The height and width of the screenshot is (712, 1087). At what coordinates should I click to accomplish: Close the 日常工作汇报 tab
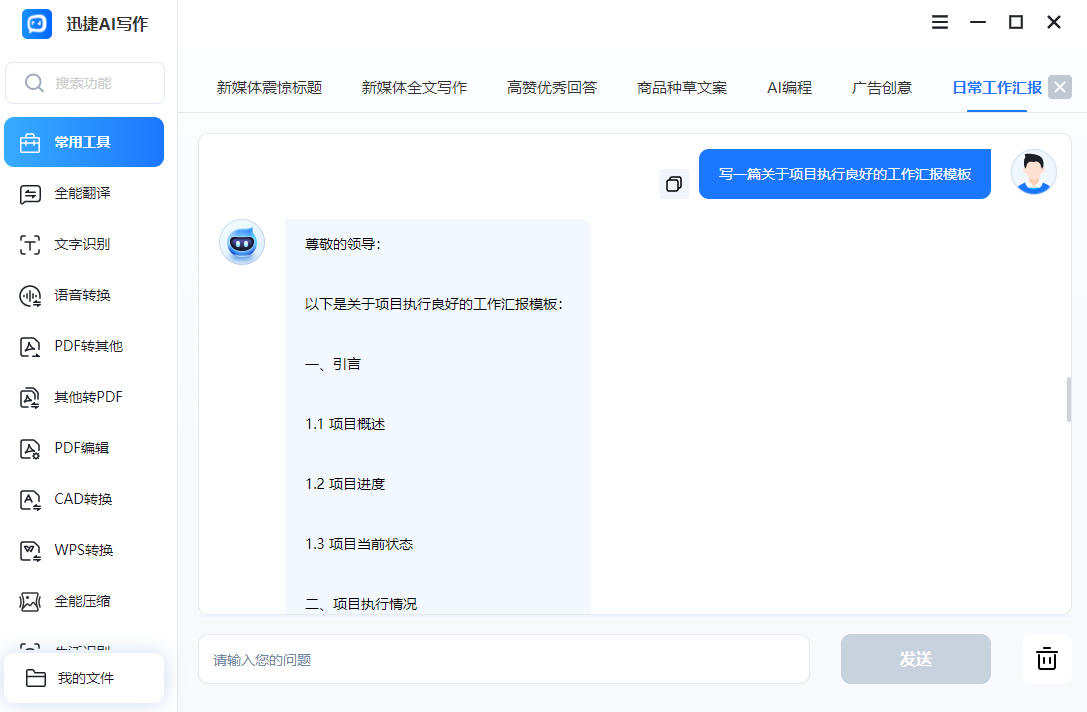pos(1060,87)
